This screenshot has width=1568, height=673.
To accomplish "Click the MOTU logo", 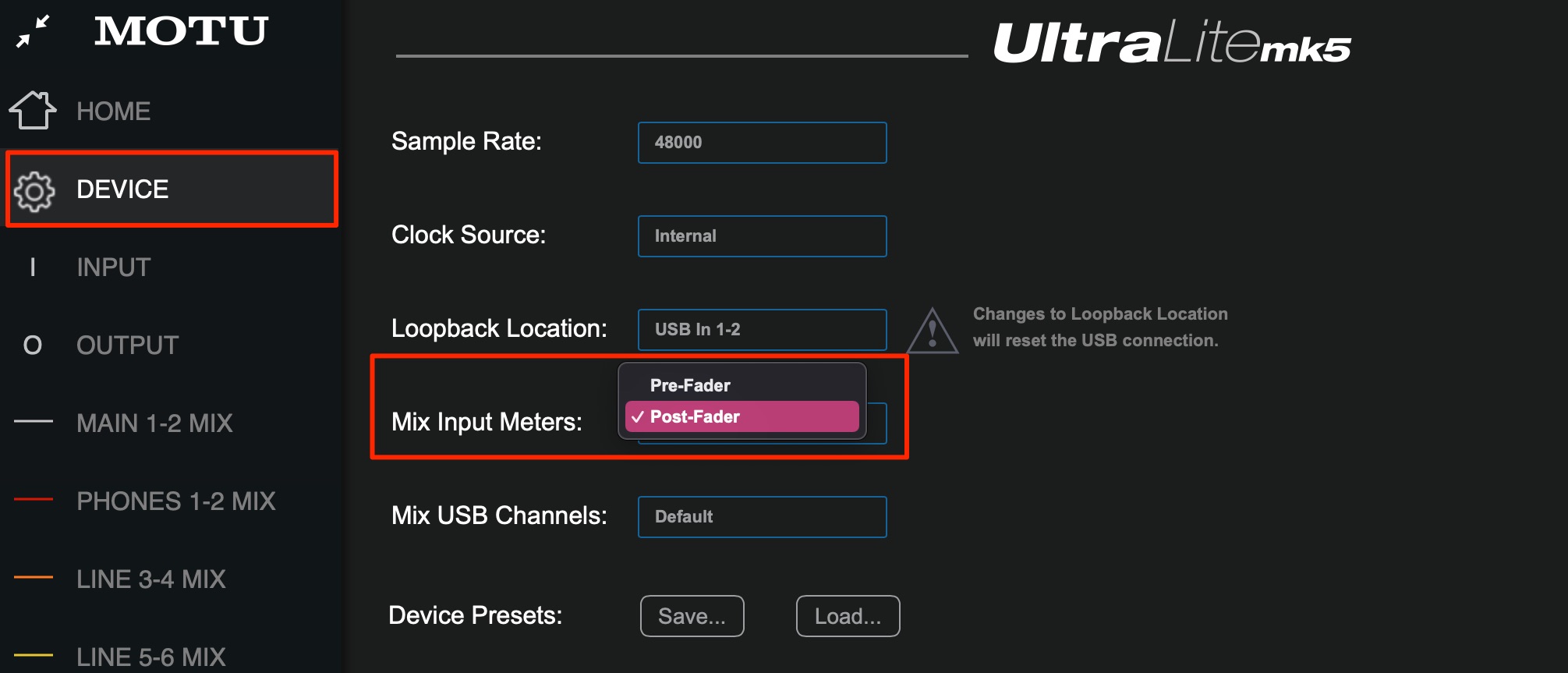I will coord(181,31).
